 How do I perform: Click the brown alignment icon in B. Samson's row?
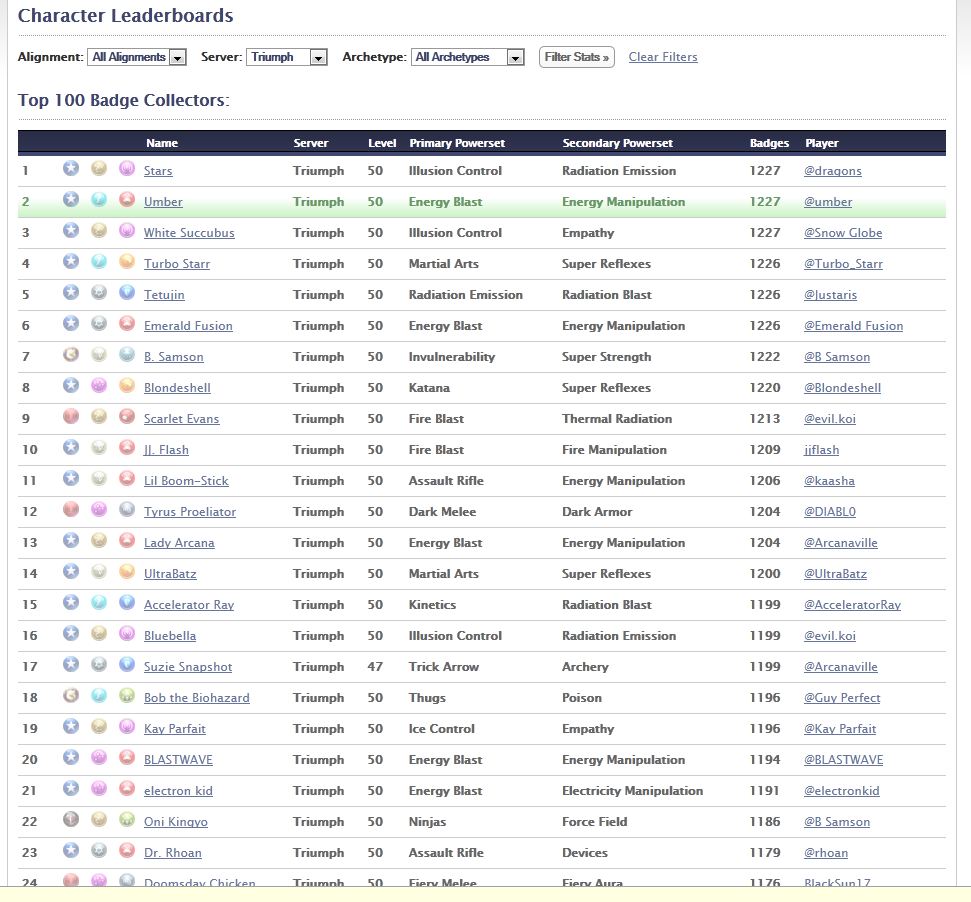point(70,356)
